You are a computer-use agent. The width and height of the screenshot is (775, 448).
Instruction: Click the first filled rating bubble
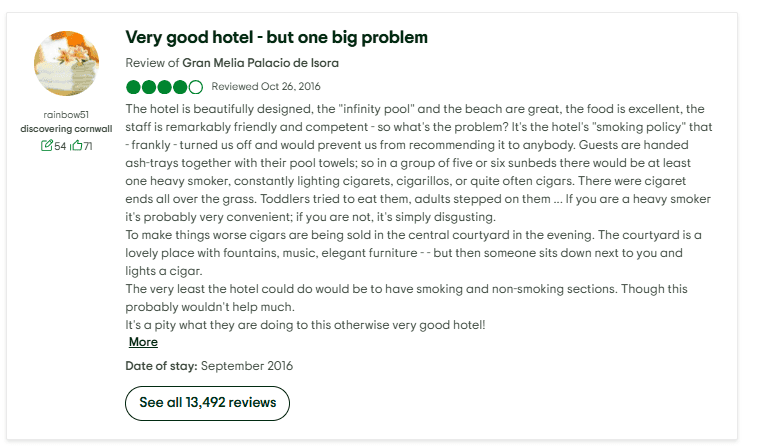coord(132,87)
